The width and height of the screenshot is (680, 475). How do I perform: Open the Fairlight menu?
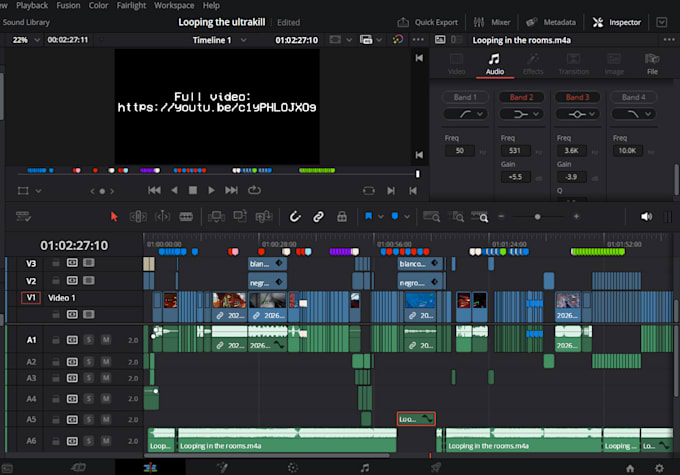point(131,5)
